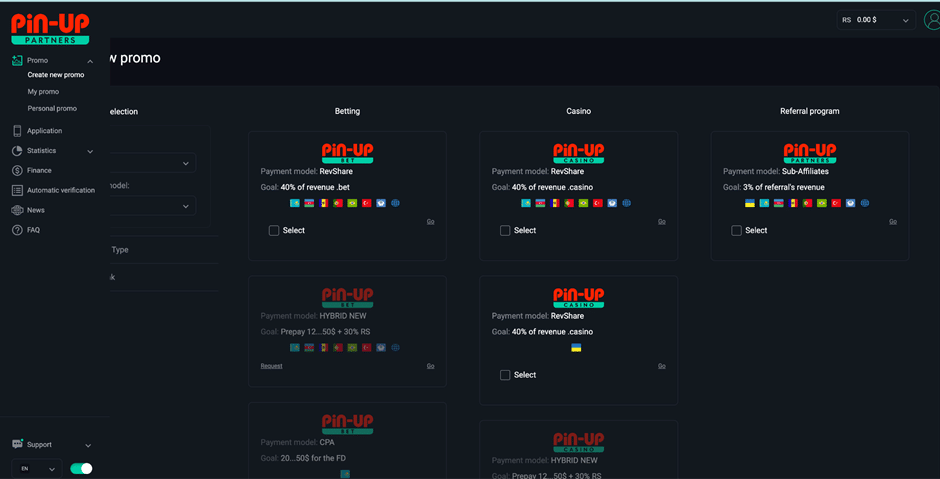Click Azerbaijan flag on Betting RevShare card
The width and height of the screenshot is (940, 479).
point(309,203)
